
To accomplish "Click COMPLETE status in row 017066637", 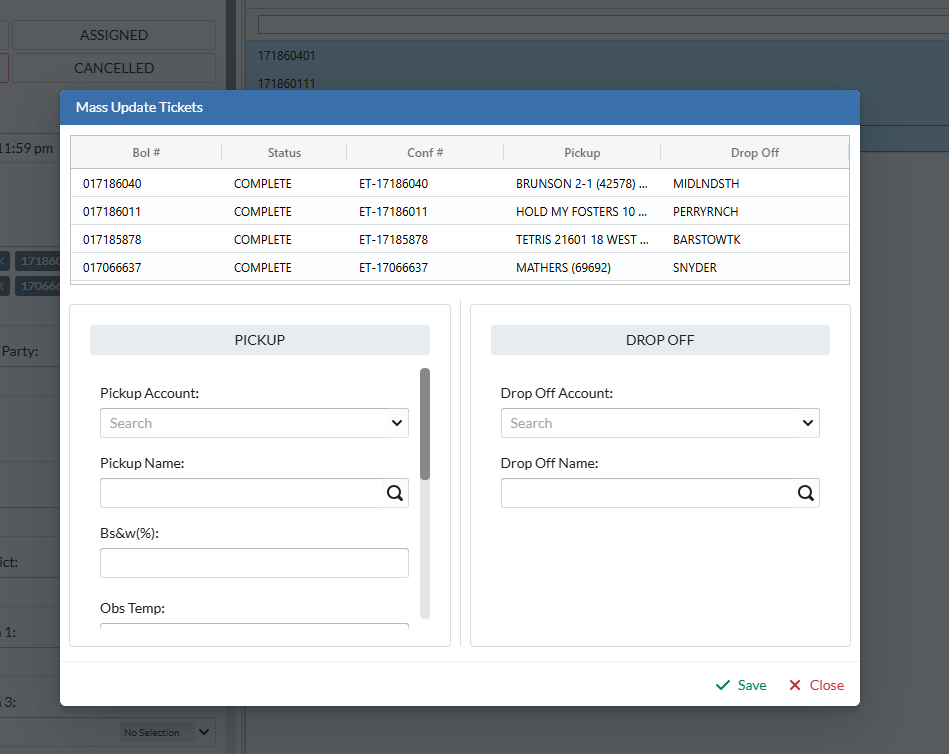I will [263, 267].
